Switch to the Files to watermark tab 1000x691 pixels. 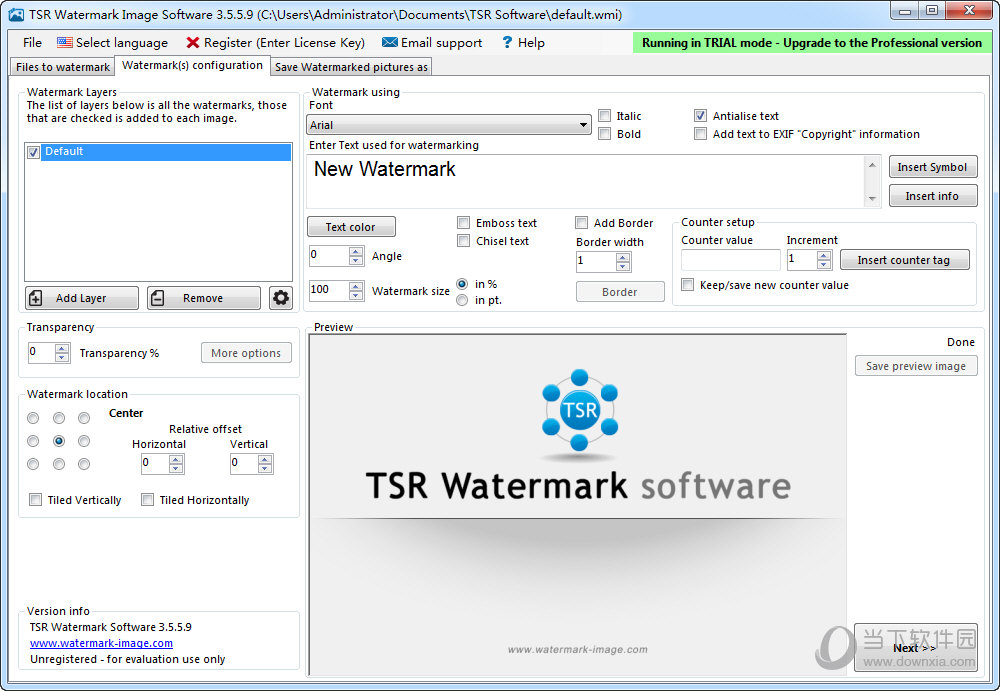pyautogui.click(x=61, y=66)
